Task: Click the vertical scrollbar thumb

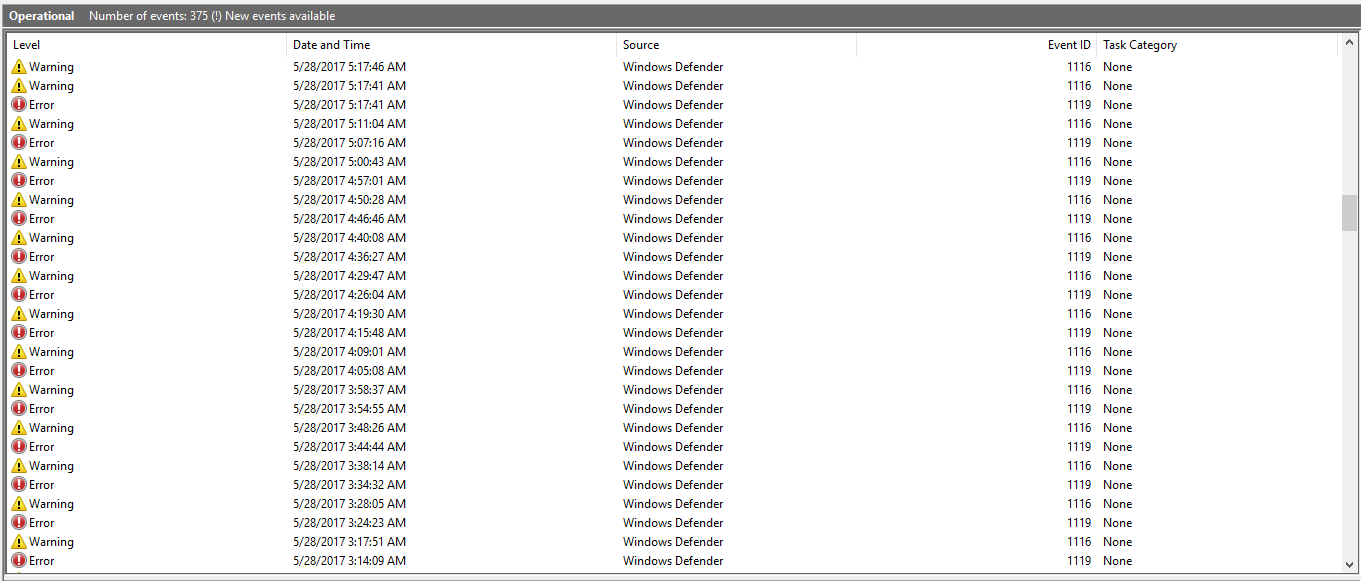Action: (x=1349, y=213)
